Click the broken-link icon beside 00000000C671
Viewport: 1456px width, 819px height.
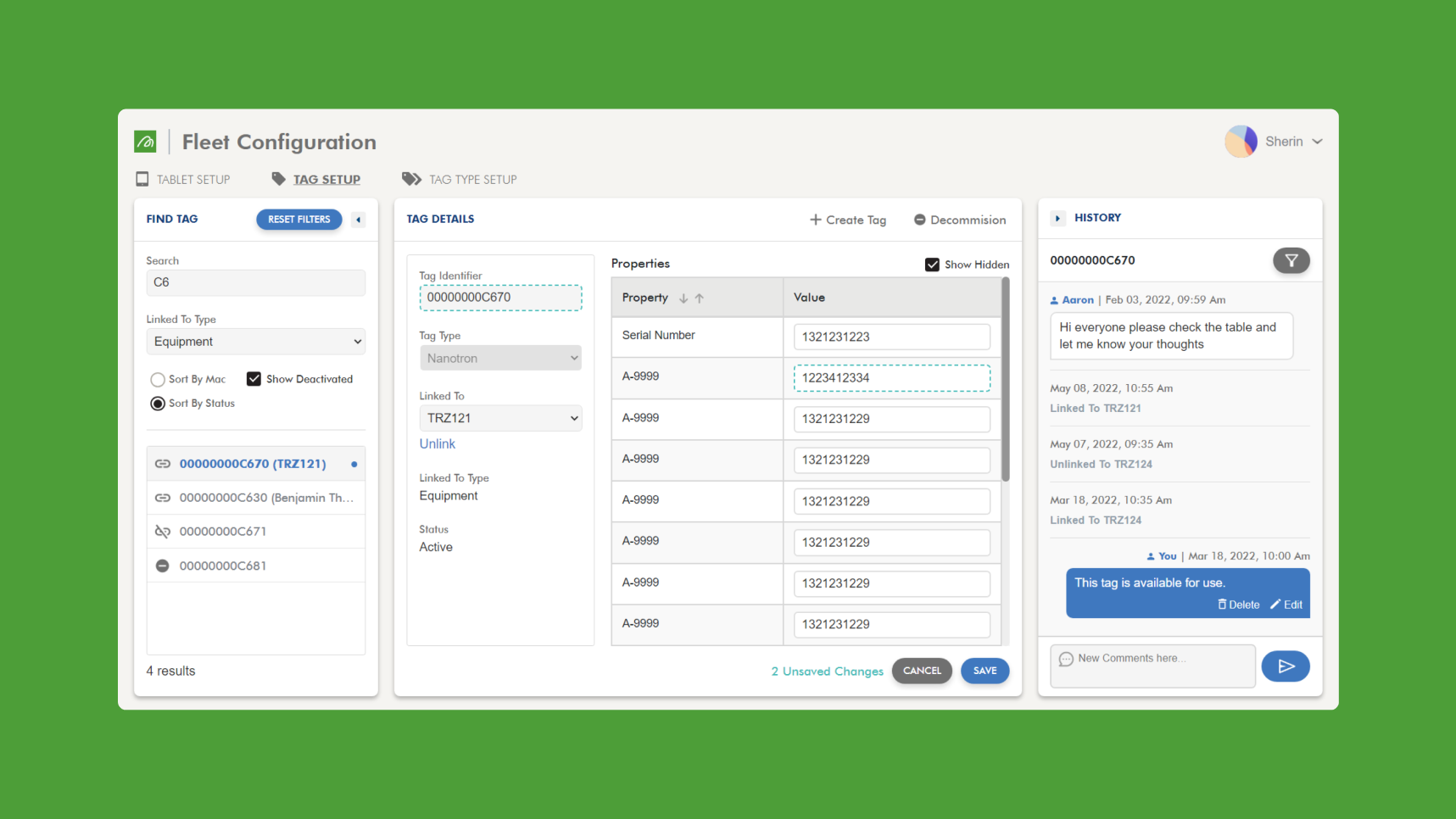pos(162,531)
